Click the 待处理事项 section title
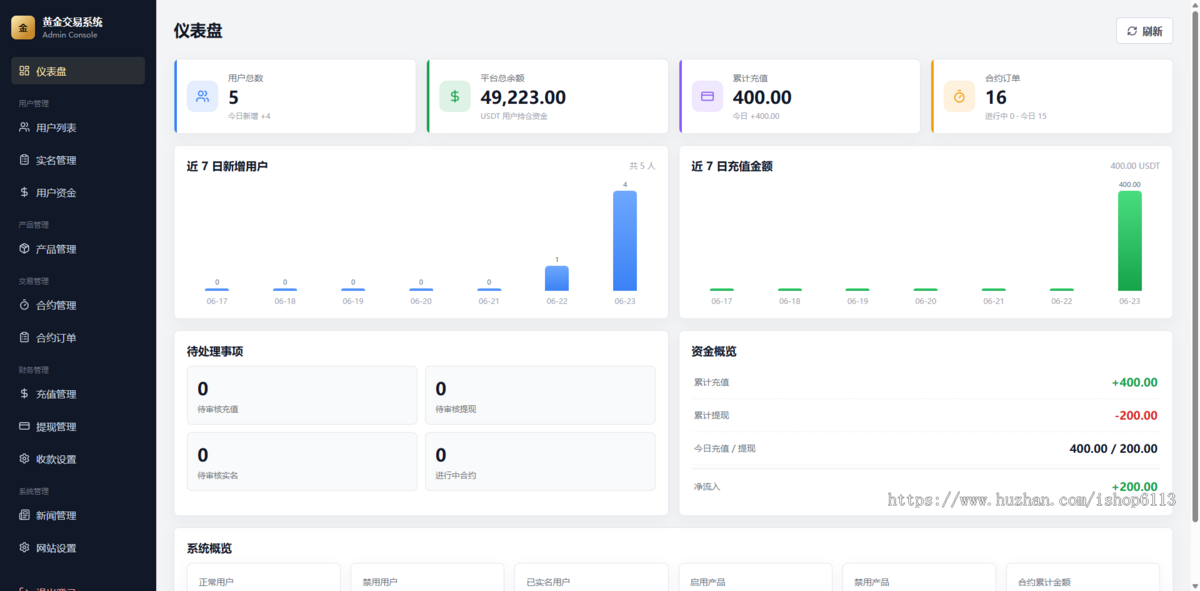The height and width of the screenshot is (591, 1200). [215, 352]
